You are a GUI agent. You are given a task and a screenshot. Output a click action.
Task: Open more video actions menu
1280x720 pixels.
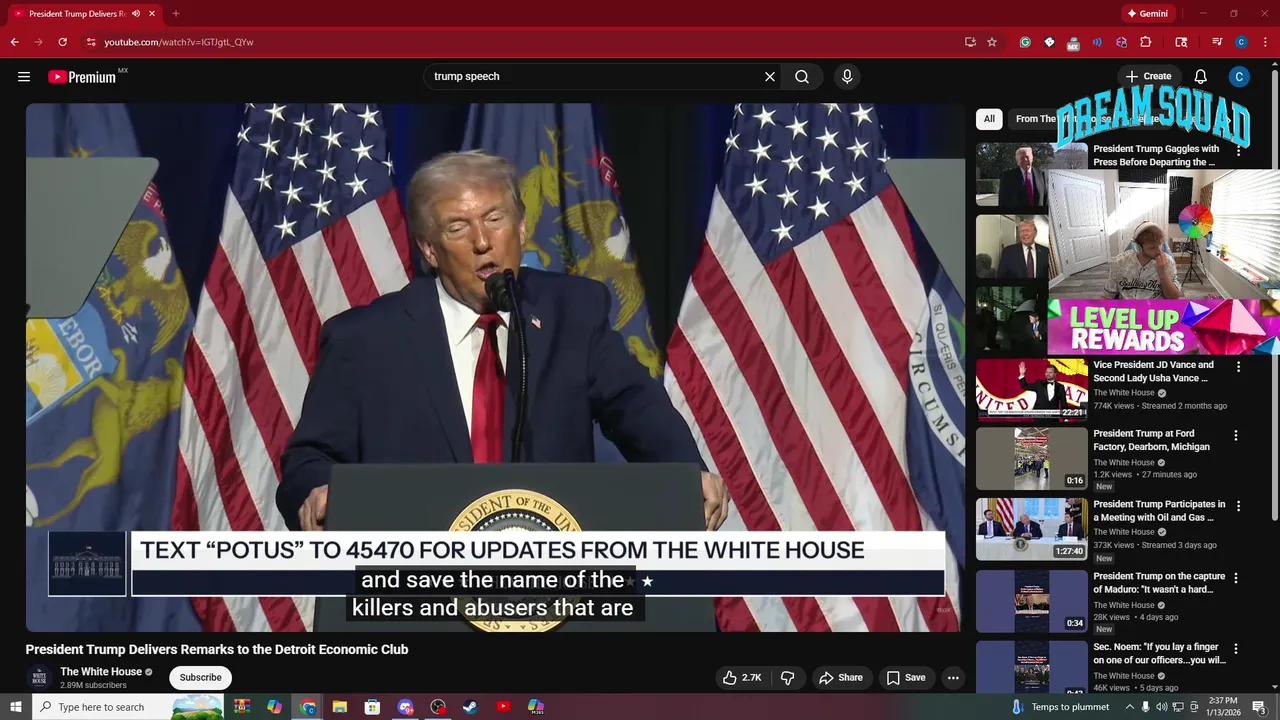953,678
